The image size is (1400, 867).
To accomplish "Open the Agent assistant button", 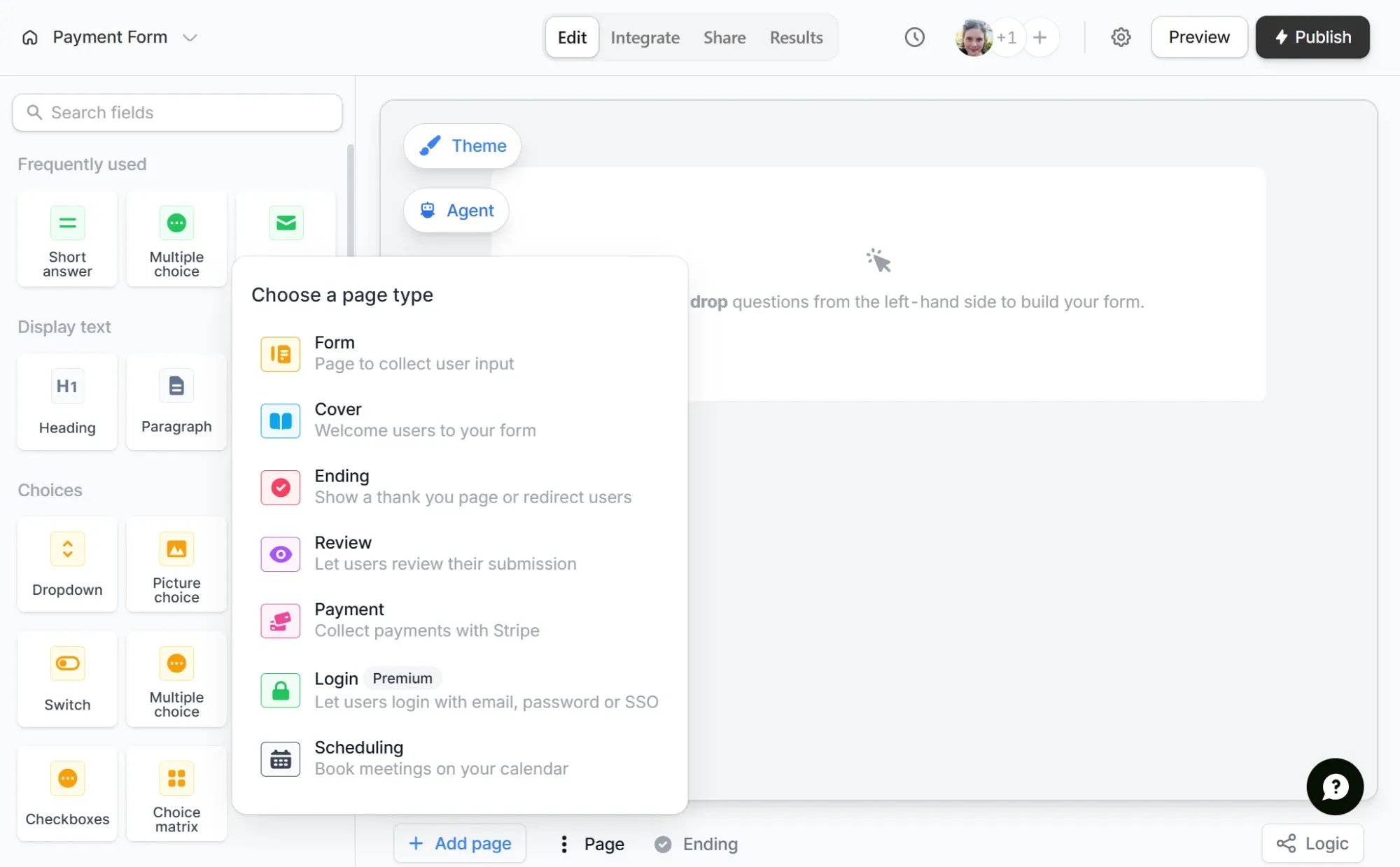I will [456, 210].
